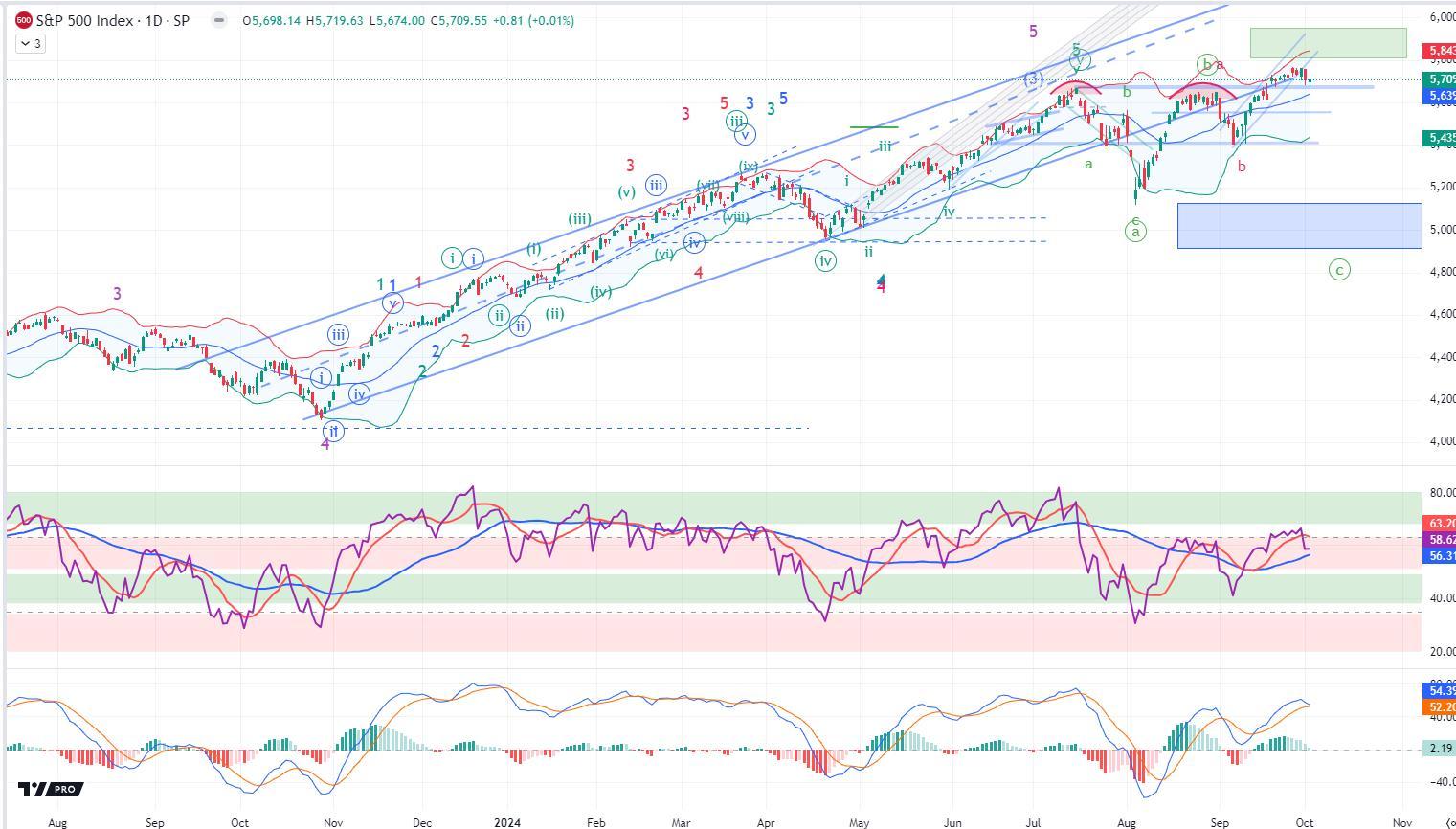Click the S&P 500 Index symbol title
This screenshot has width=1456, height=829.
[112, 20]
